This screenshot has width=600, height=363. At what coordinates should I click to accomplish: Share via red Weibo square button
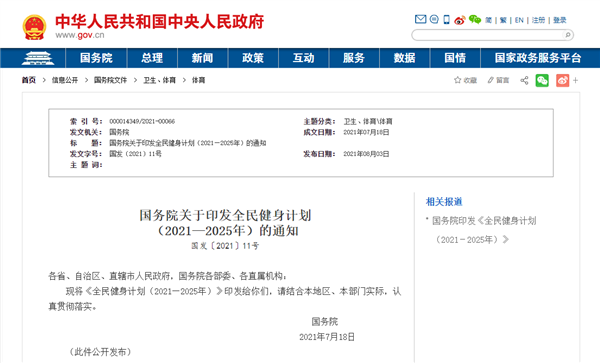(x=562, y=80)
